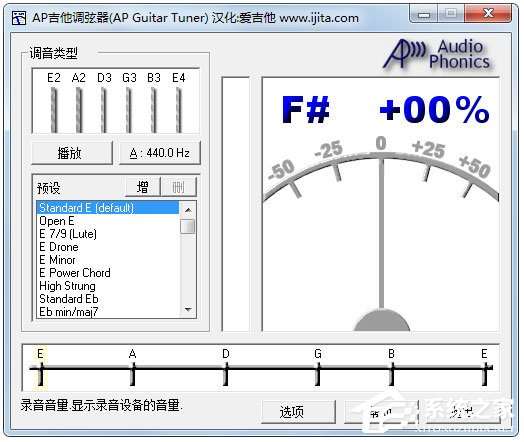Image resolution: width=524 pixels, height=442 pixels.
Task: Click the A: 440.0 Hz button
Action: 160,153
